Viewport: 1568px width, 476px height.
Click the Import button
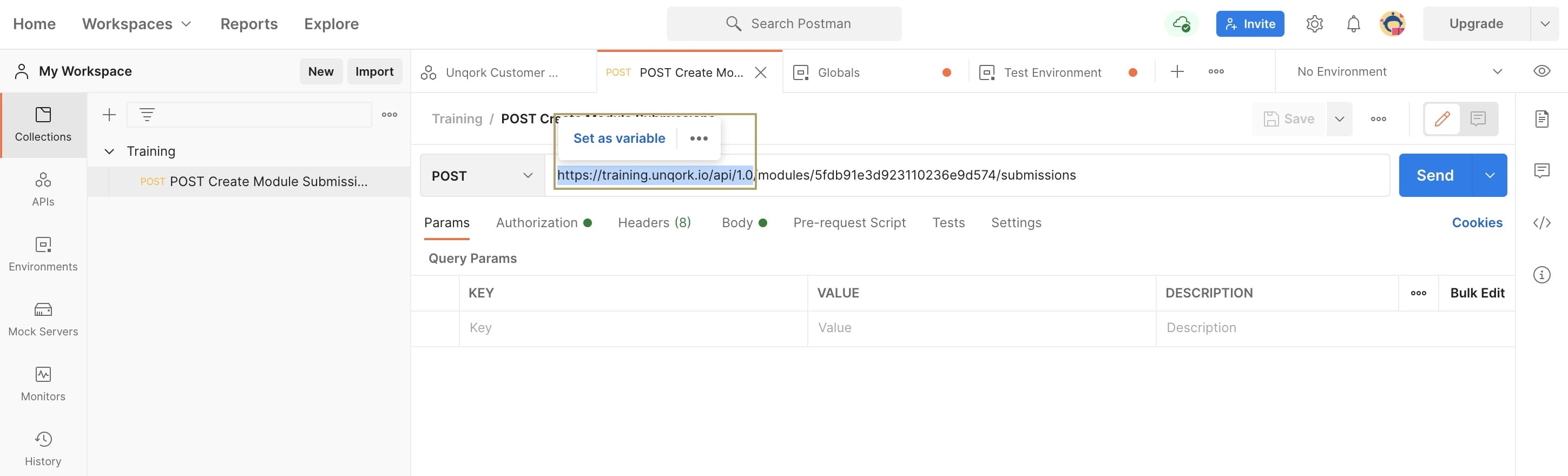(x=374, y=71)
